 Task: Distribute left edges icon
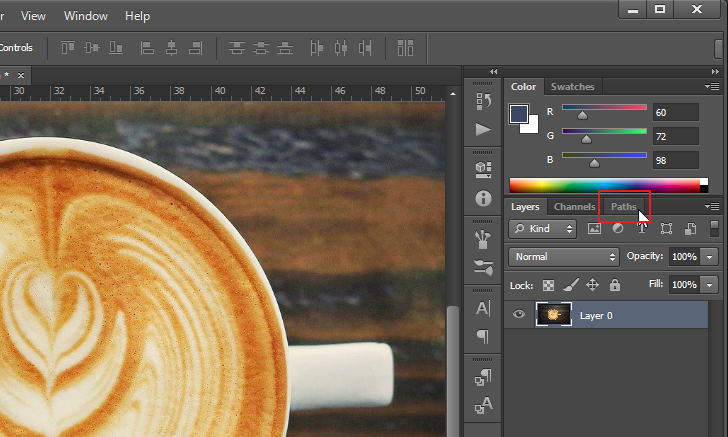point(317,48)
